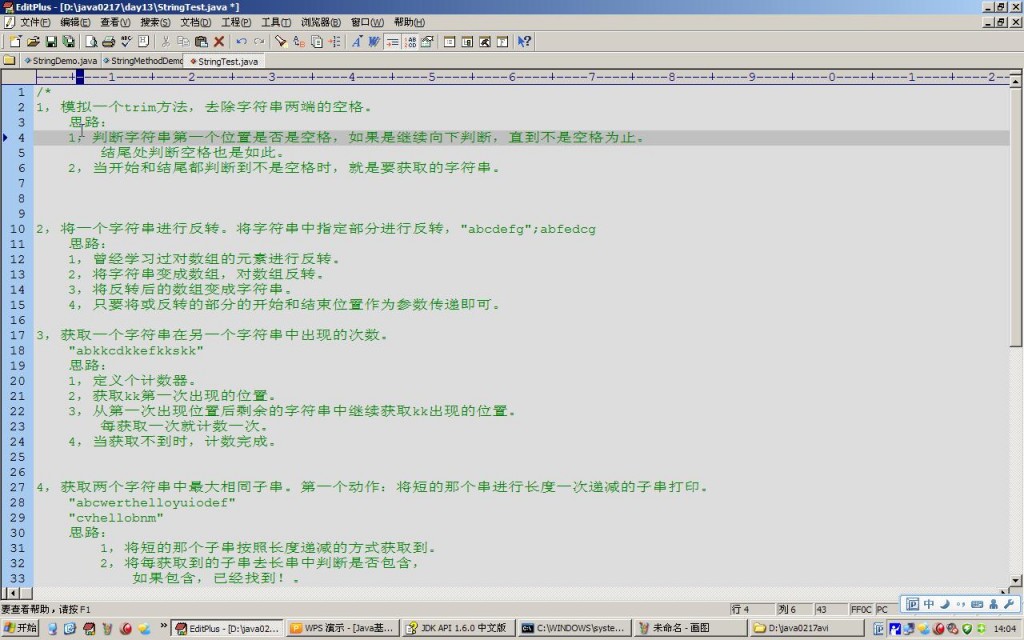Open the Replace icon in toolbar
This screenshot has width=1024, height=640.
click(299, 42)
